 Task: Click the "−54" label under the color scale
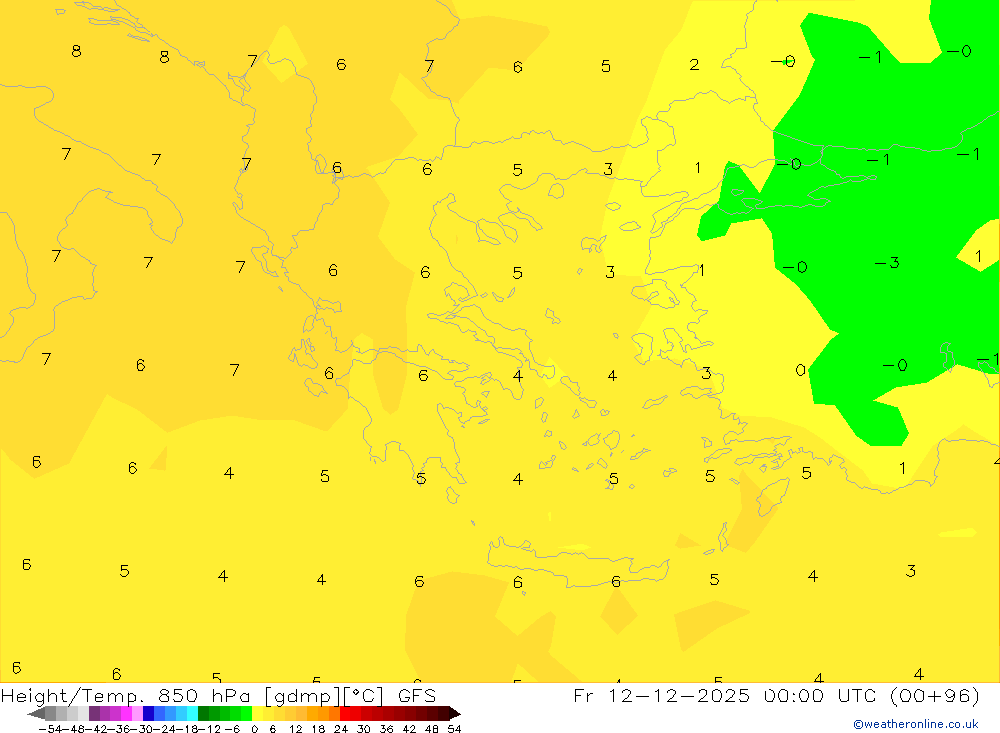pos(50,729)
